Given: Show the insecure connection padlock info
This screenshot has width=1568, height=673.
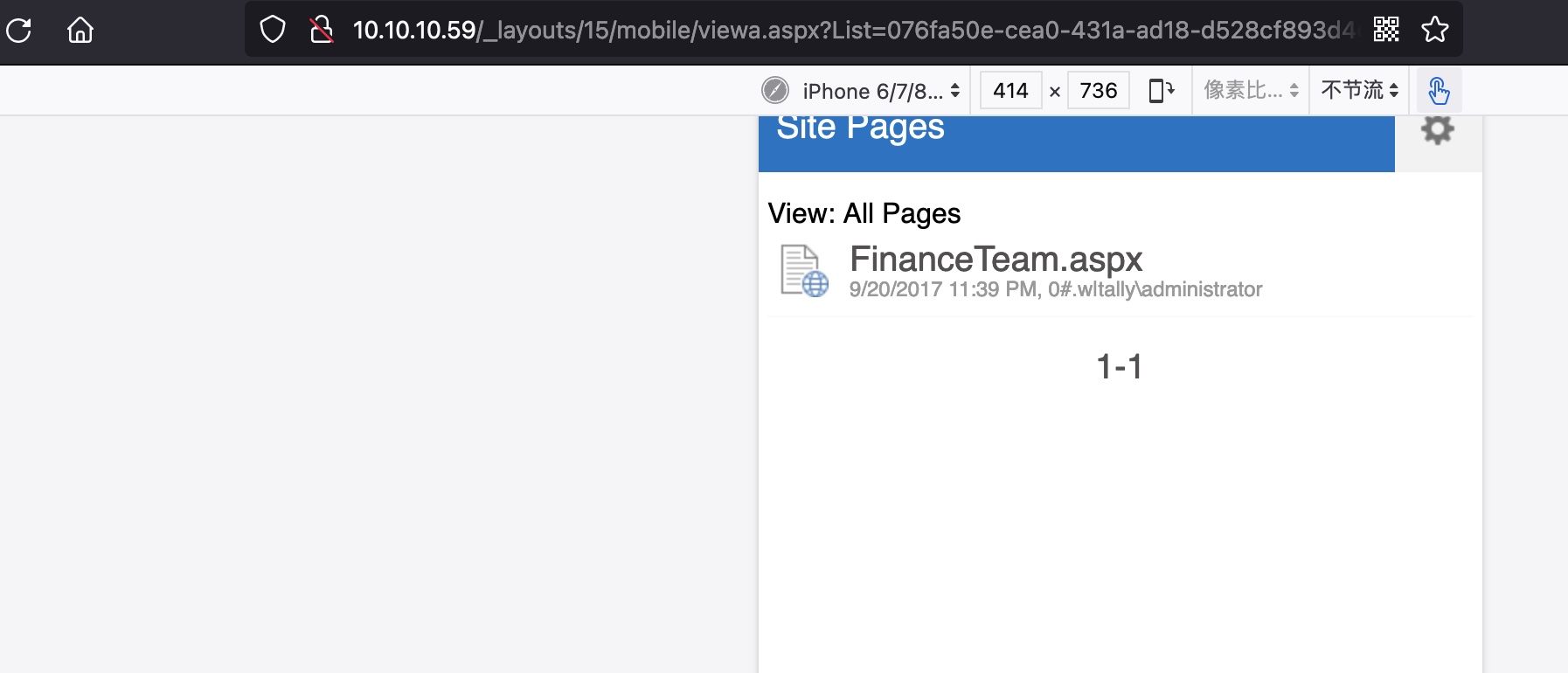Looking at the screenshot, I should (322, 30).
